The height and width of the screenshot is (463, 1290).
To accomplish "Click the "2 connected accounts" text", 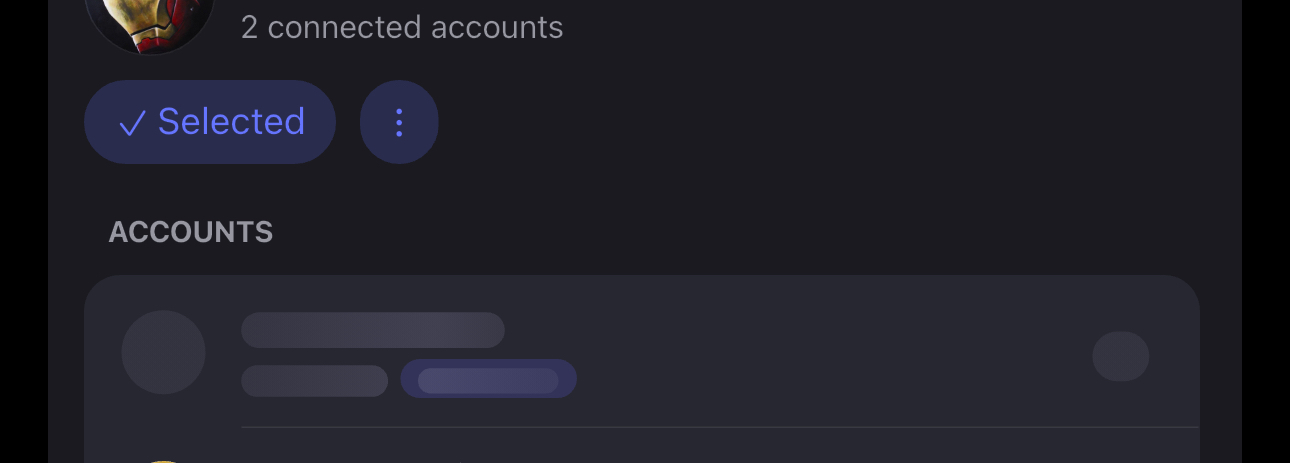I will [x=402, y=27].
